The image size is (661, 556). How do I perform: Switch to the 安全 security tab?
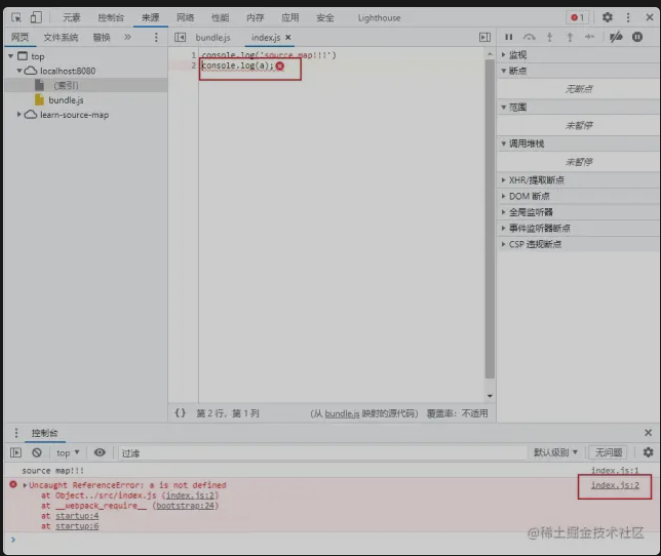[x=325, y=18]
